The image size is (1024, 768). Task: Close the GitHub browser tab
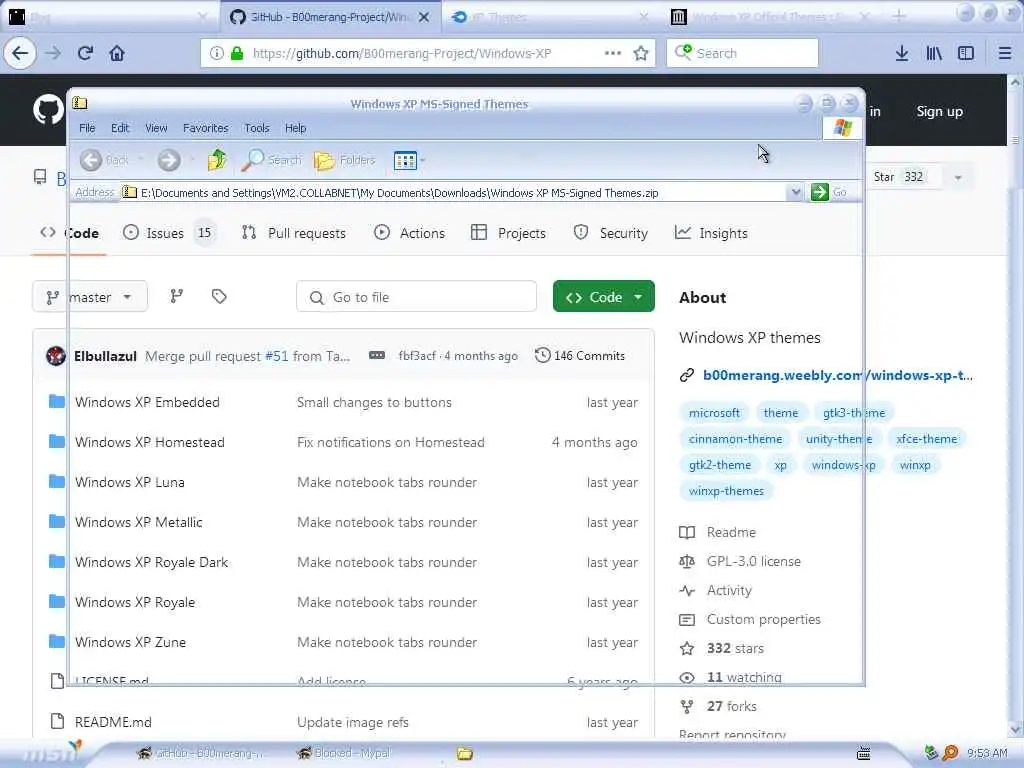(x=424, y=17)
